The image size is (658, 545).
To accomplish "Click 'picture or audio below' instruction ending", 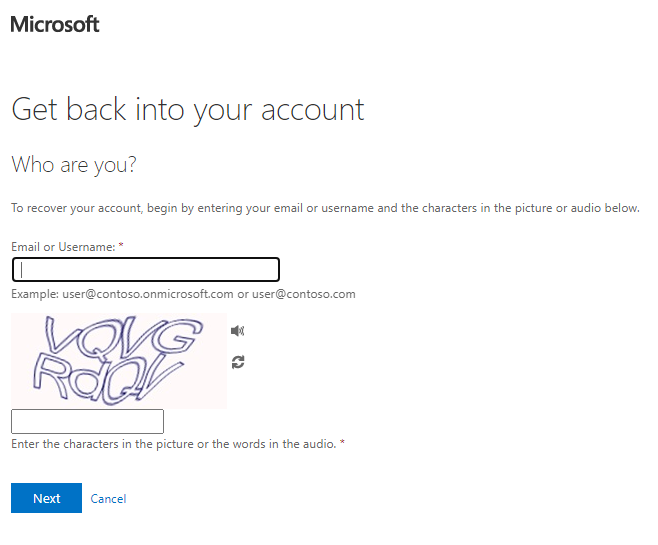I will pyautogui.click(x=580, y=208).
